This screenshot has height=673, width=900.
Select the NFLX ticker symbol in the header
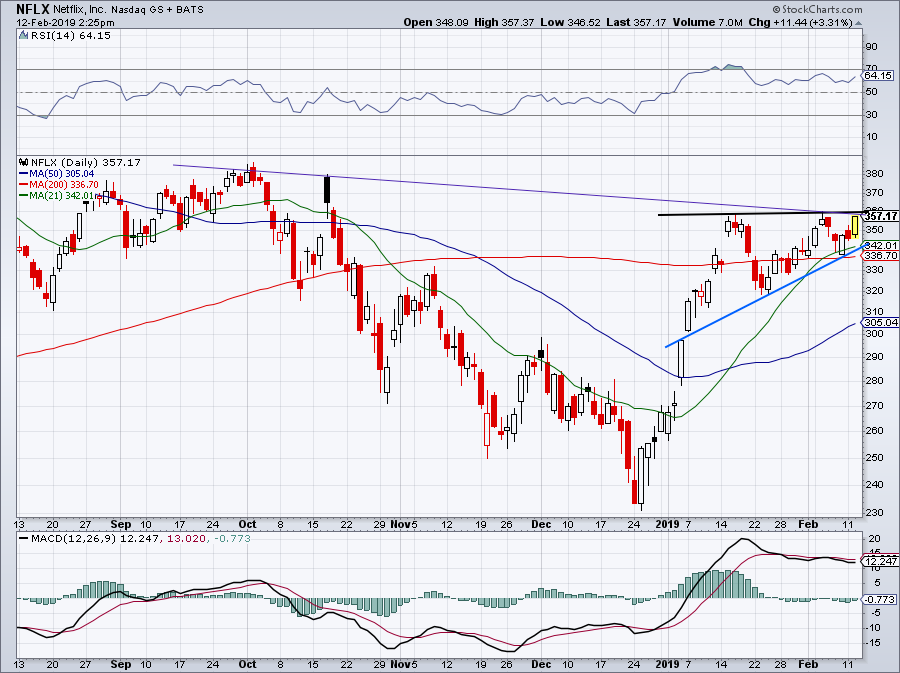point(33,9)
